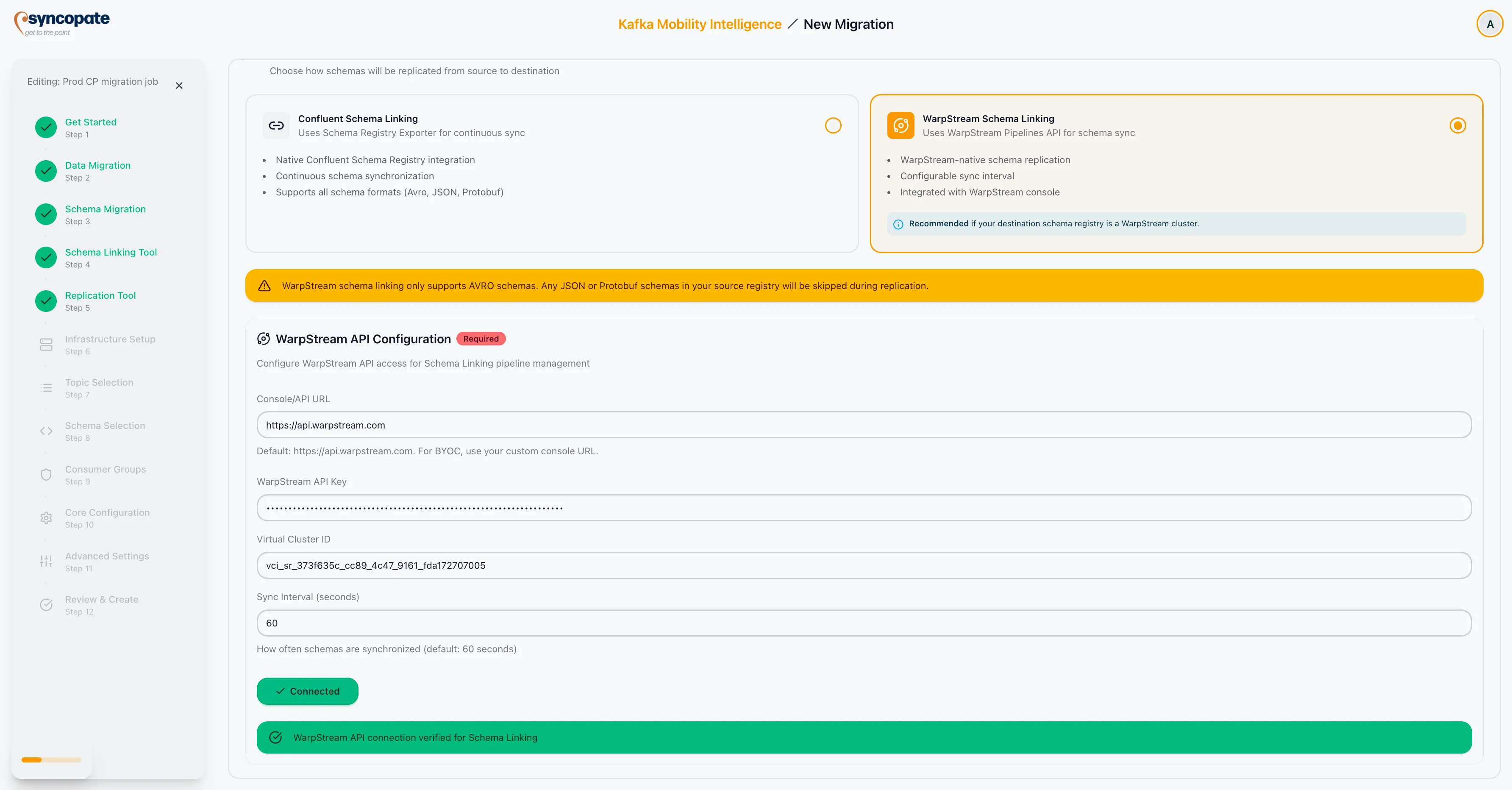Click the WarpStream Schema Linking card icon
This screenshot has width=1512, height=790.
(901, 125)
